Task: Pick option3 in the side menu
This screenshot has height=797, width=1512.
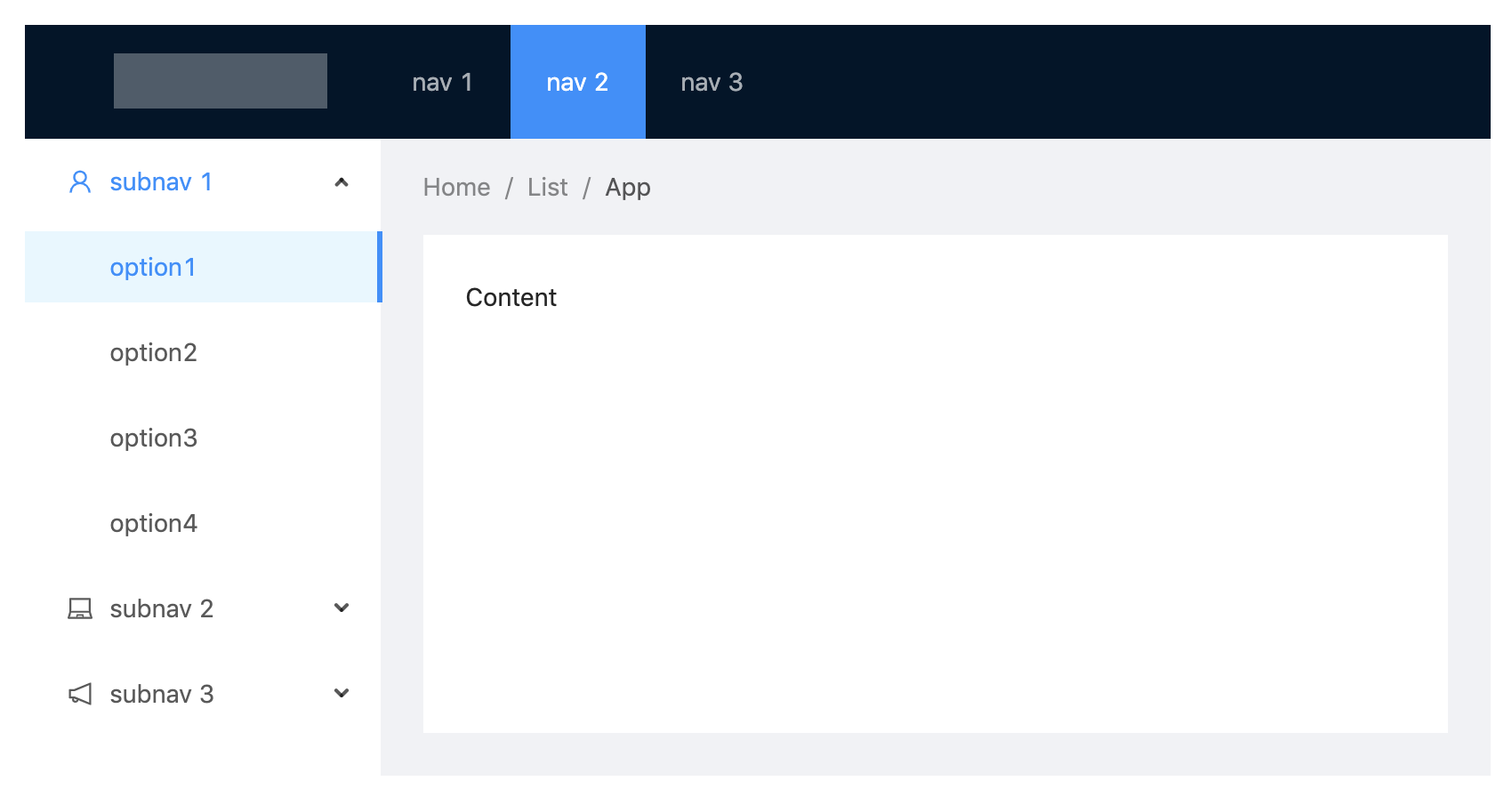Action: [x=153, y=439]
